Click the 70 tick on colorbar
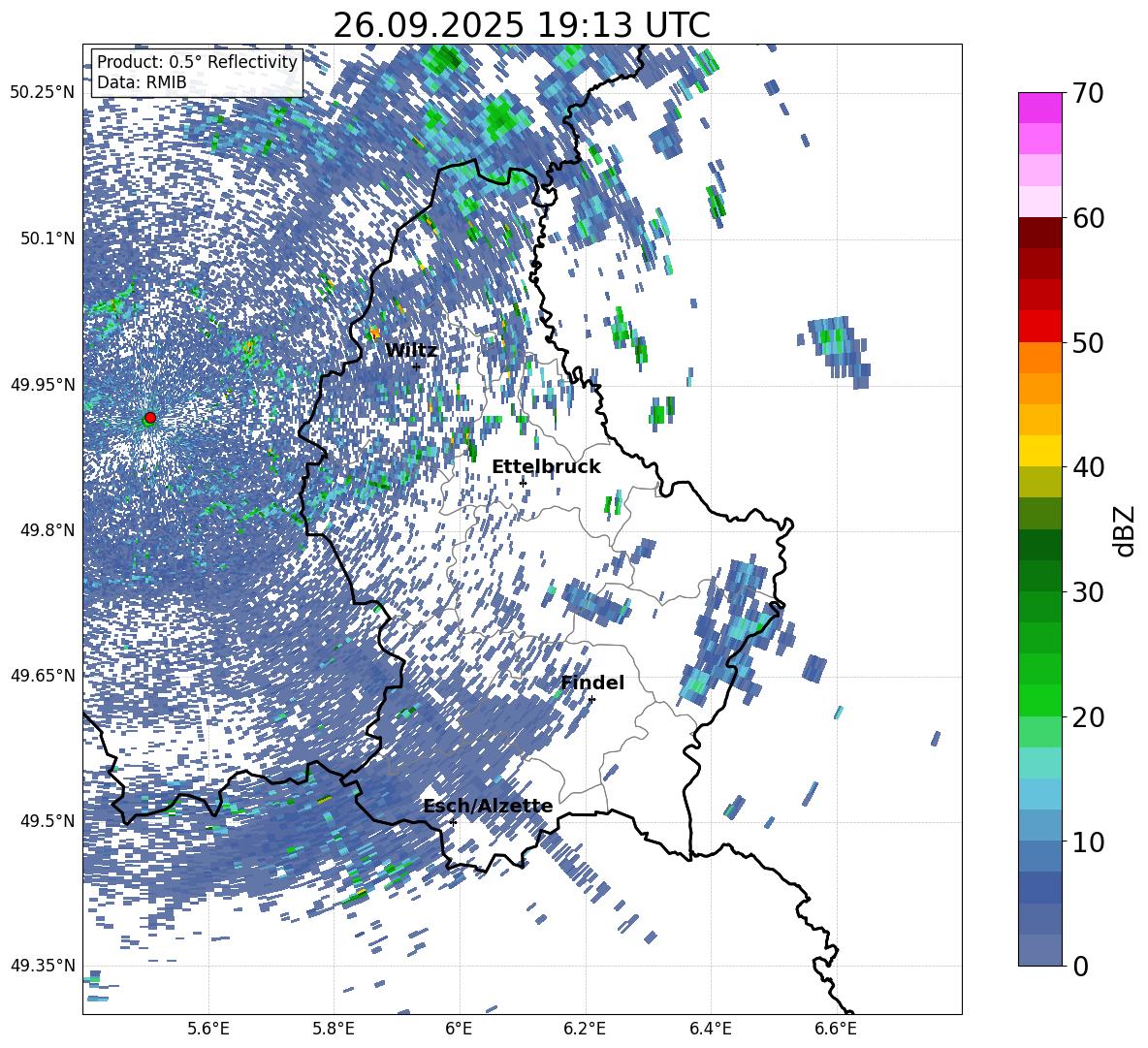 pyautogui.click(x=1088, y=93)
